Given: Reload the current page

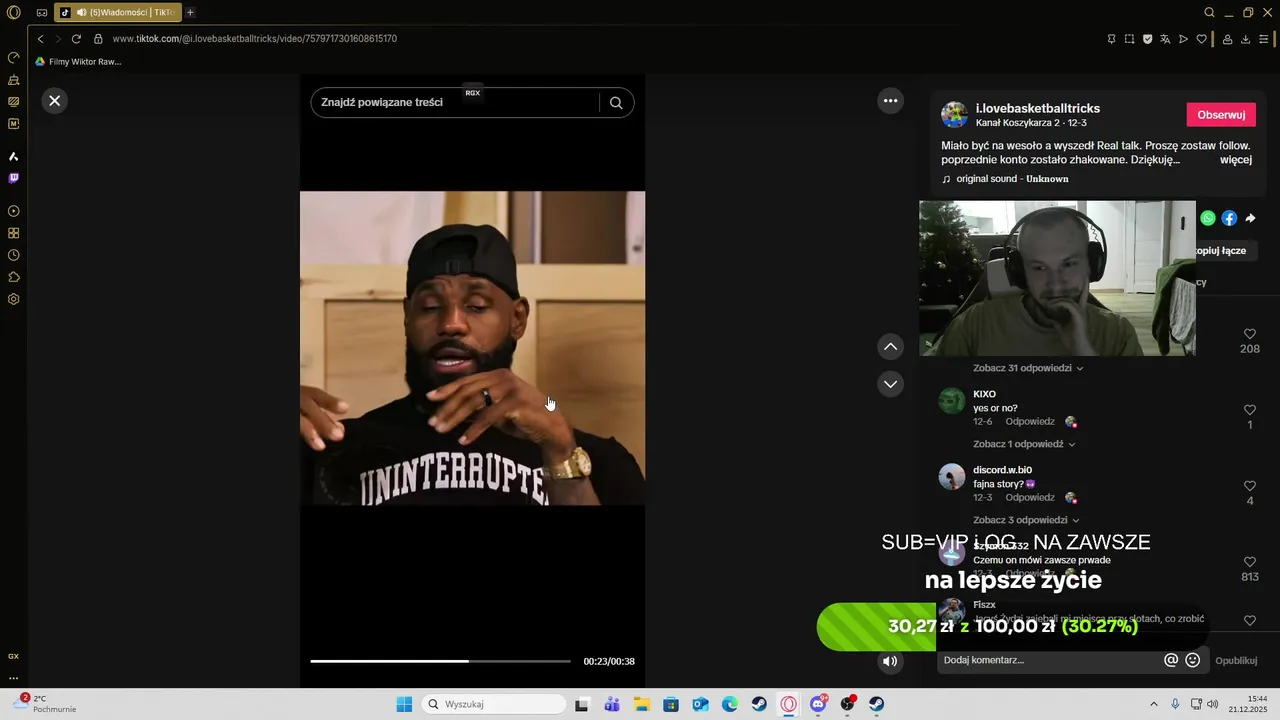Looking at the screenshot, I should 76,39.
